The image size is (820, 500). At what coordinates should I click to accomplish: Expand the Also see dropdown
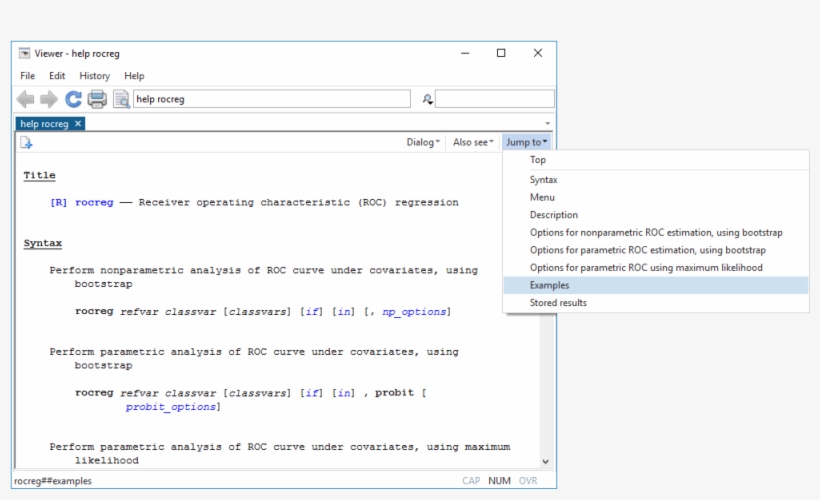[473, 142]
